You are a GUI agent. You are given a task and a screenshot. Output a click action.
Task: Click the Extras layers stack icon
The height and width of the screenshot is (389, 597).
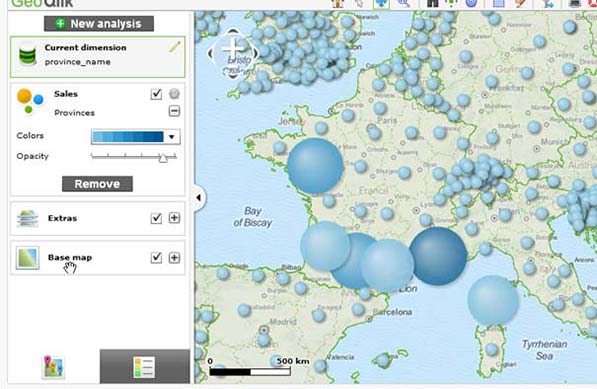tap(27, 218)
